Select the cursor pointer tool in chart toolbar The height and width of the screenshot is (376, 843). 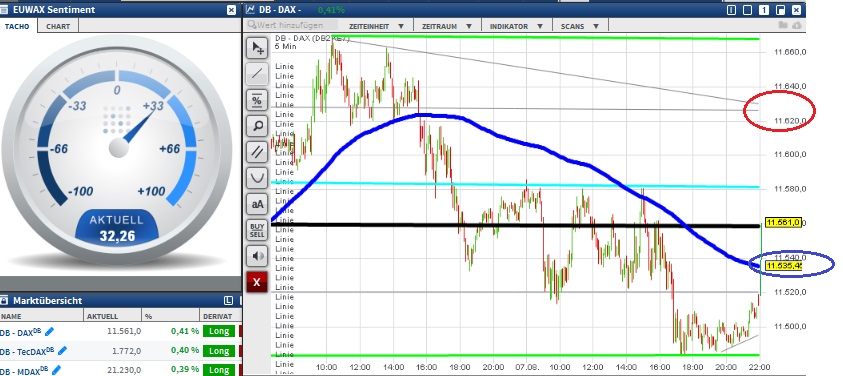tap(257, 48)
